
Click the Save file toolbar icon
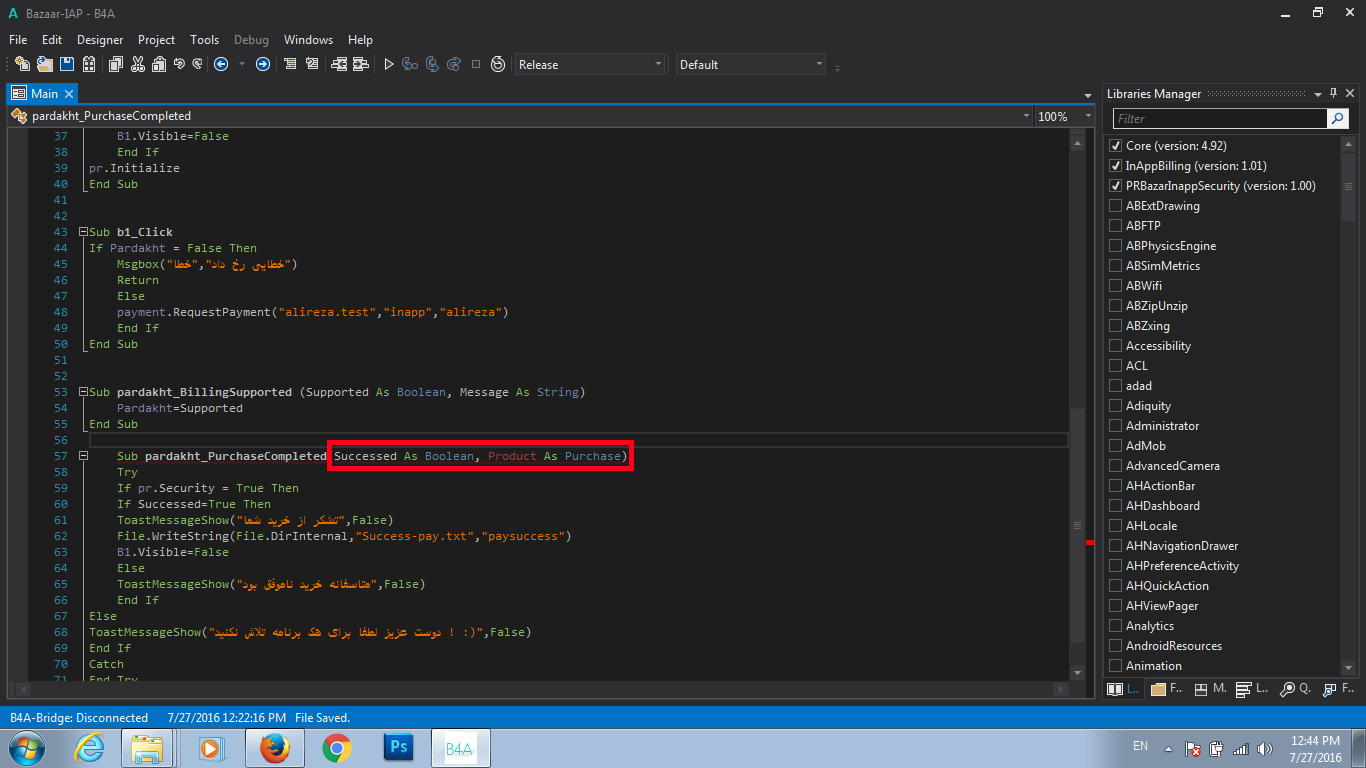click(x=67, y=64)
